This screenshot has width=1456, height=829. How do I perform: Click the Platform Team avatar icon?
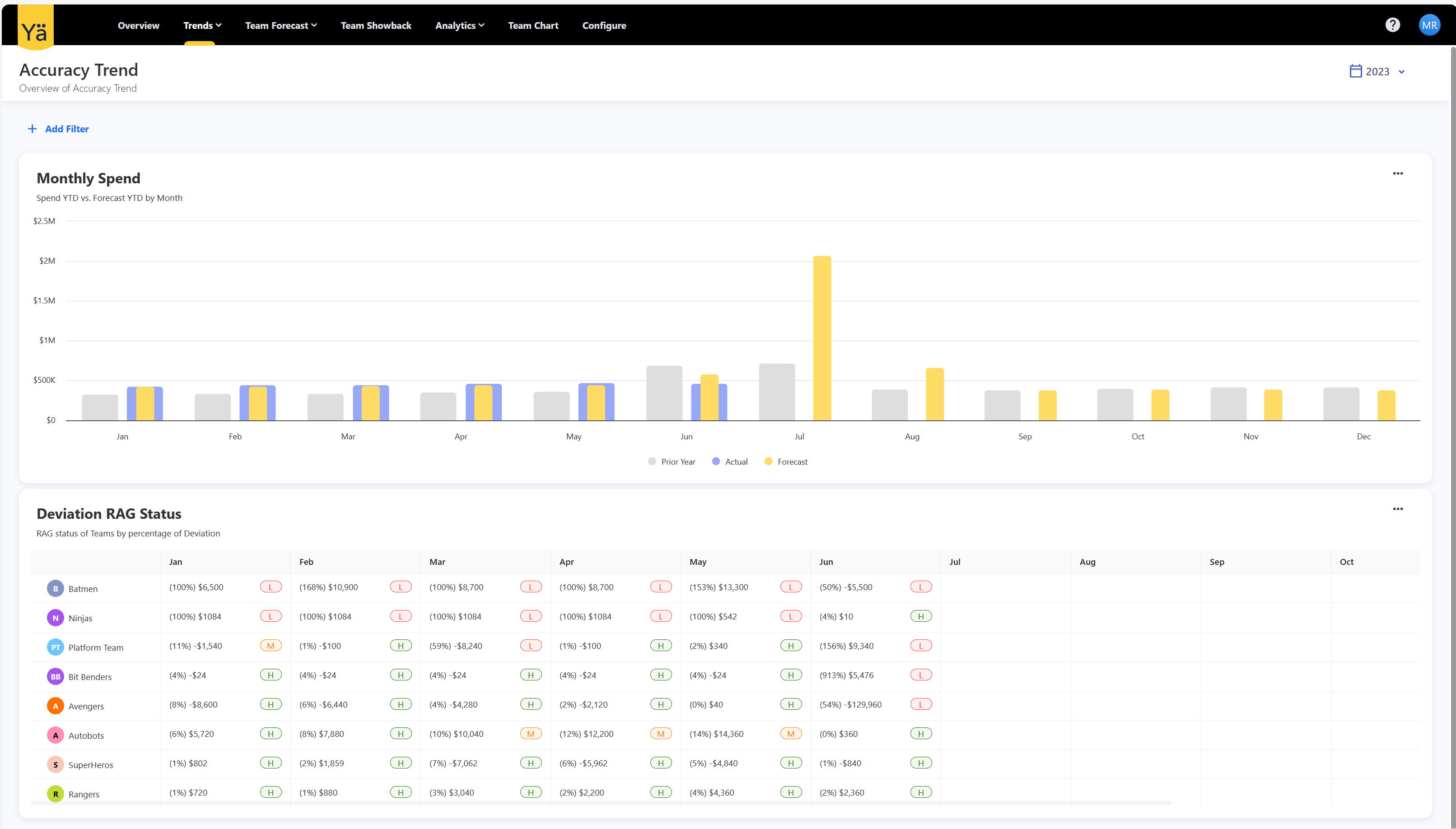point(55,647)
